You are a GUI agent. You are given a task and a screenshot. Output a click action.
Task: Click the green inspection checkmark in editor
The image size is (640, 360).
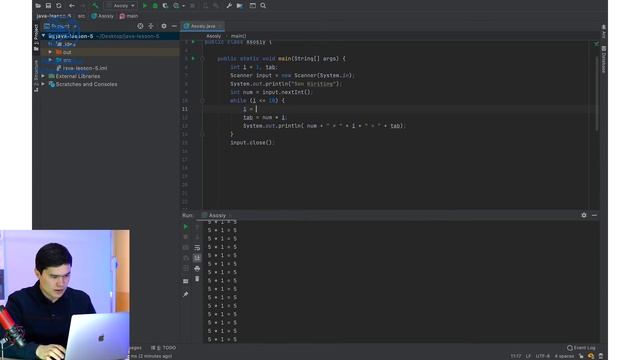[596, 43]
